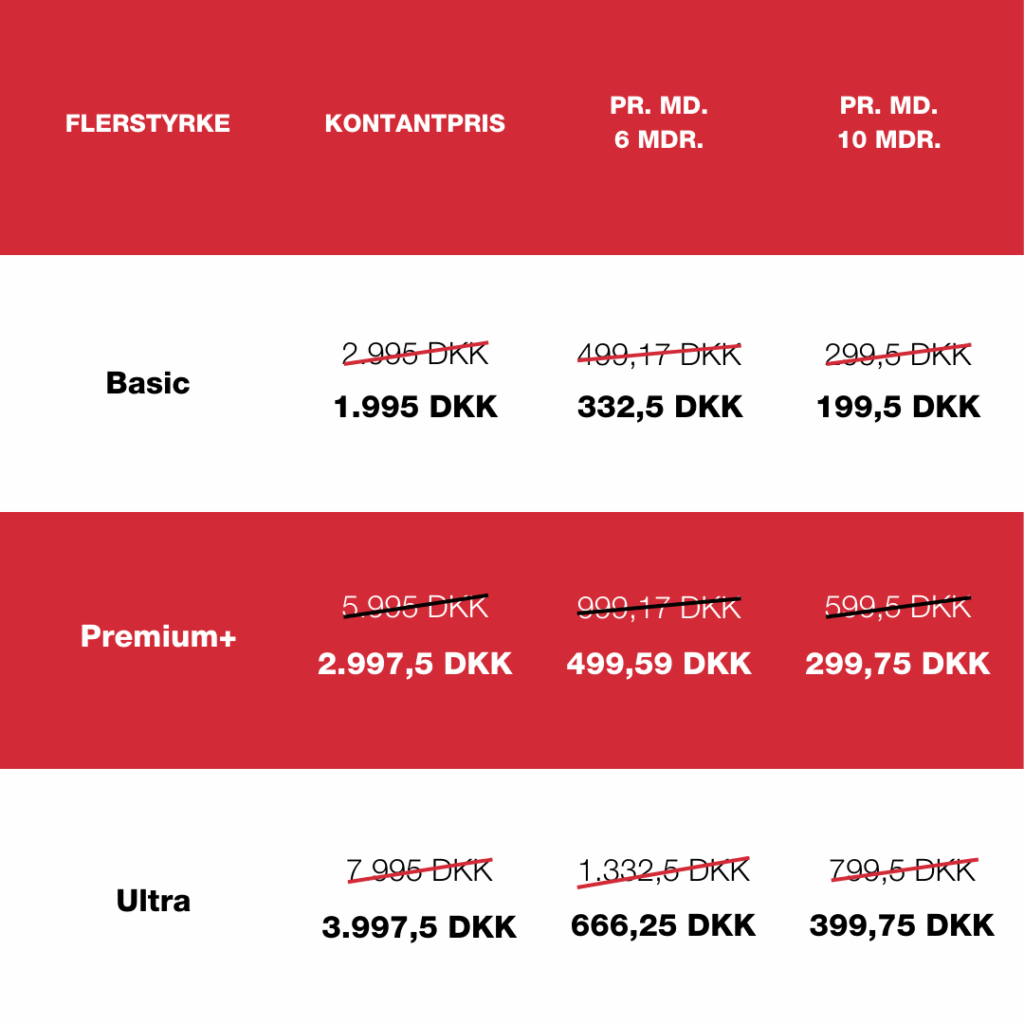Click the Ultra row label
Viewport: 1024px width, 1024px height.
[x=153, y=901]
